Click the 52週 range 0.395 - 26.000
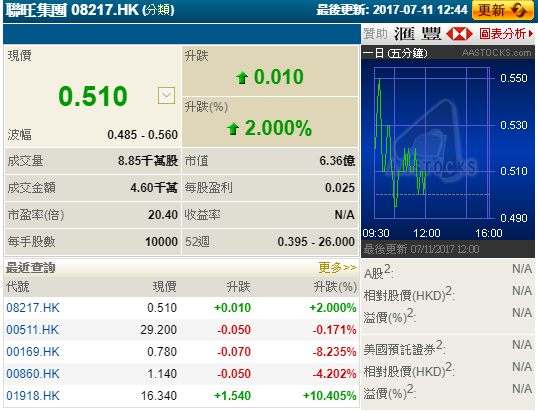 coord(316,242)
